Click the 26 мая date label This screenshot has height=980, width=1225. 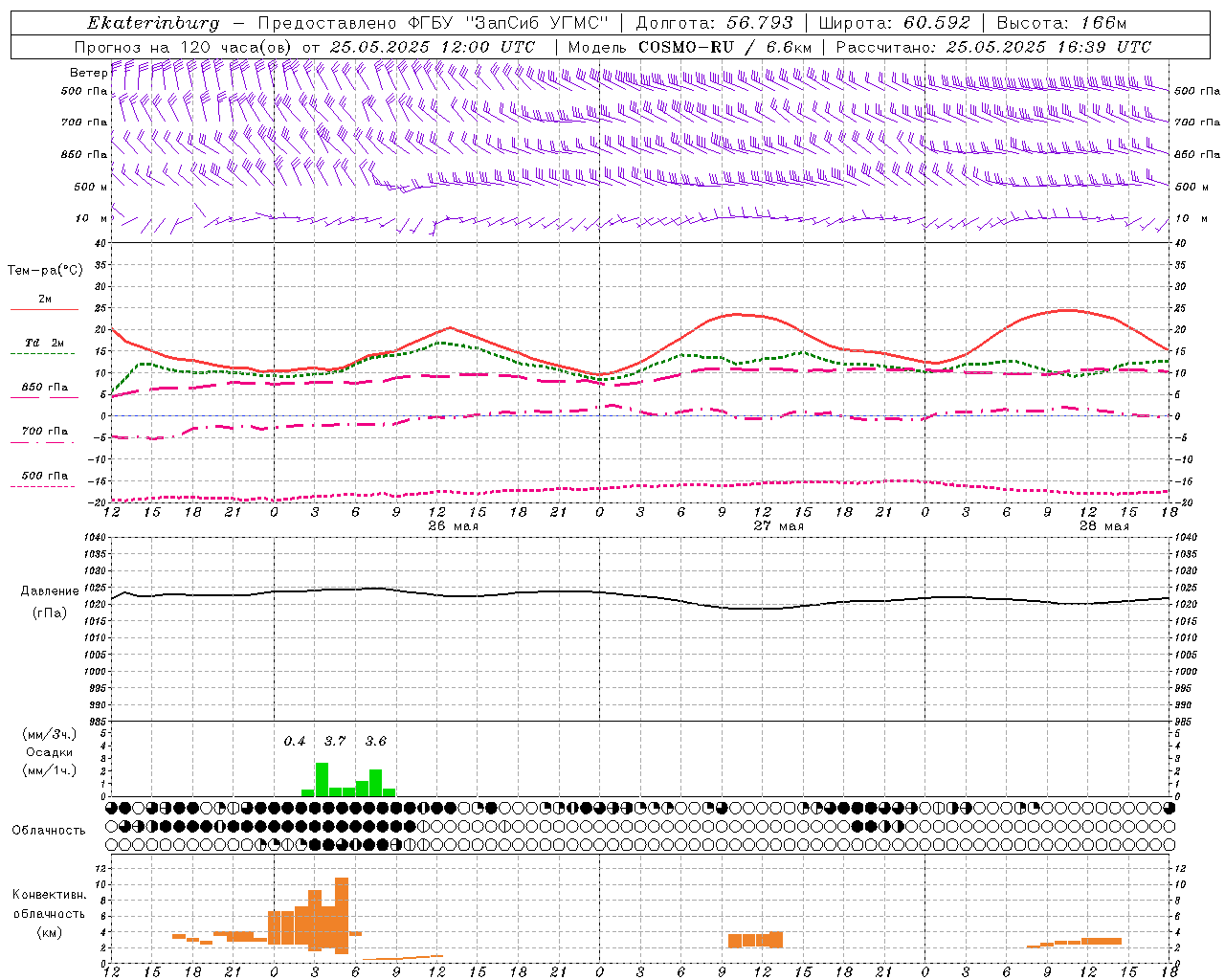click(x=454, y=526)
